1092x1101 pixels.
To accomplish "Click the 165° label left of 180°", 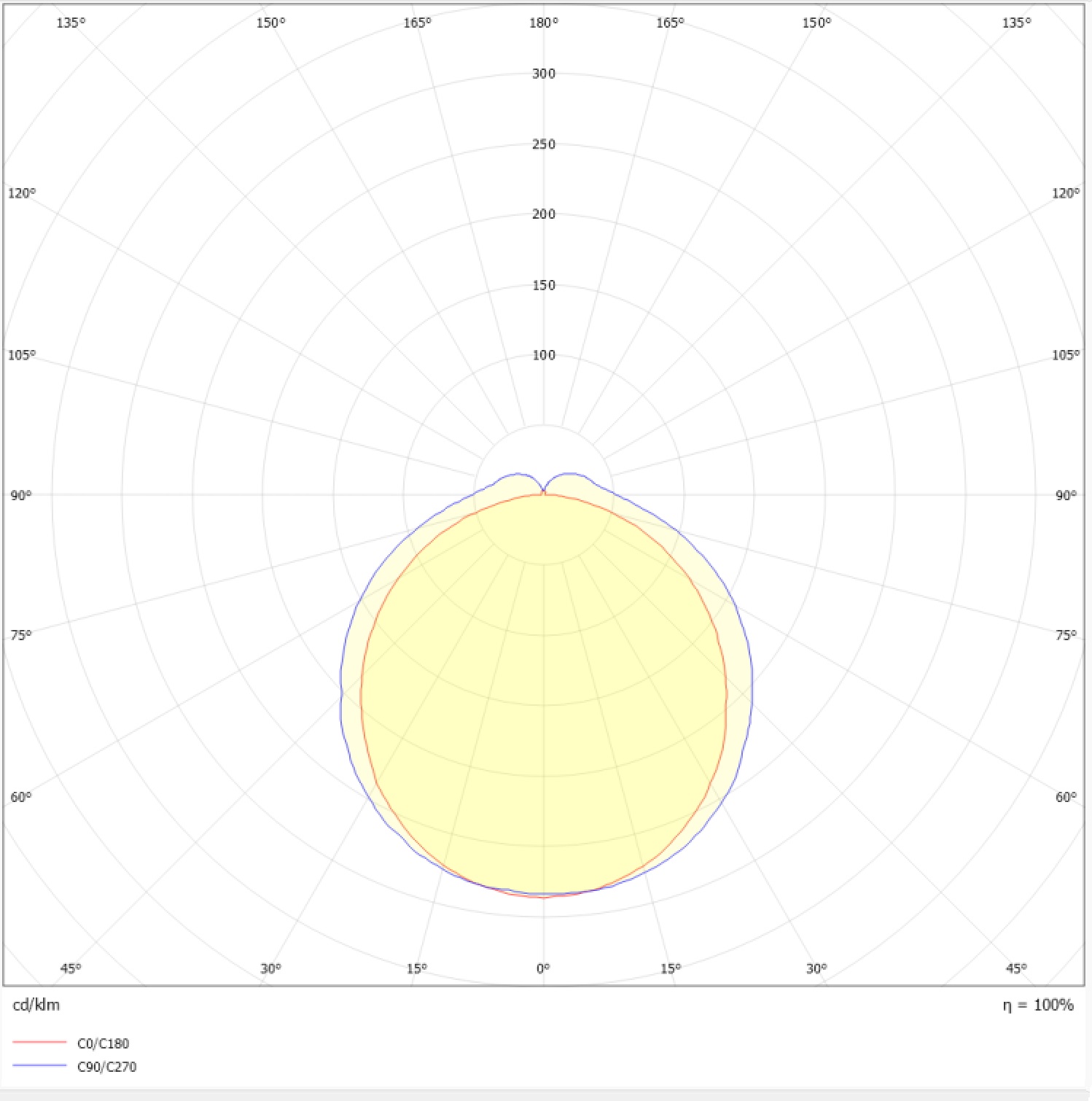I will 417,23.
